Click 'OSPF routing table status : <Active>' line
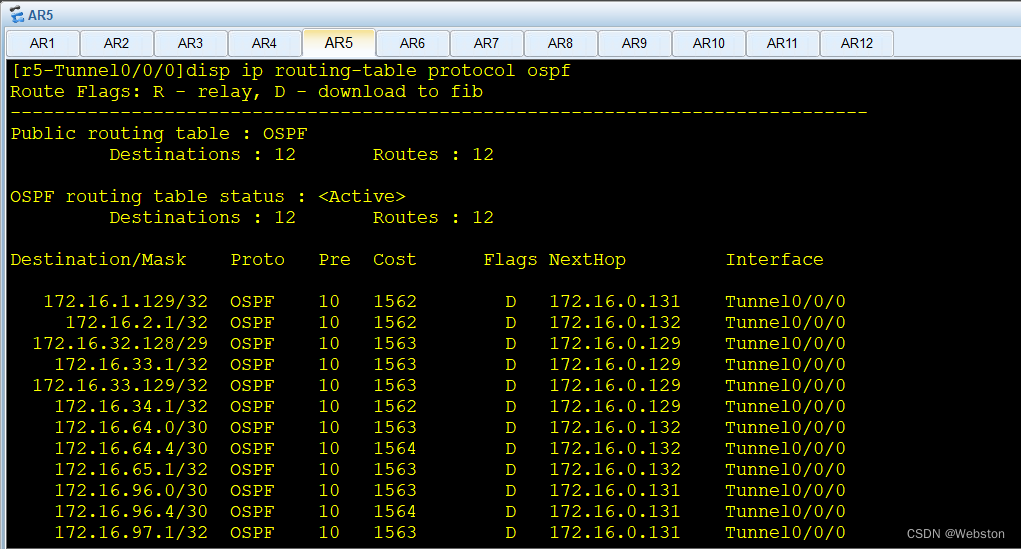The width and height of the screenshot is (1021, 549). point(208,197)
